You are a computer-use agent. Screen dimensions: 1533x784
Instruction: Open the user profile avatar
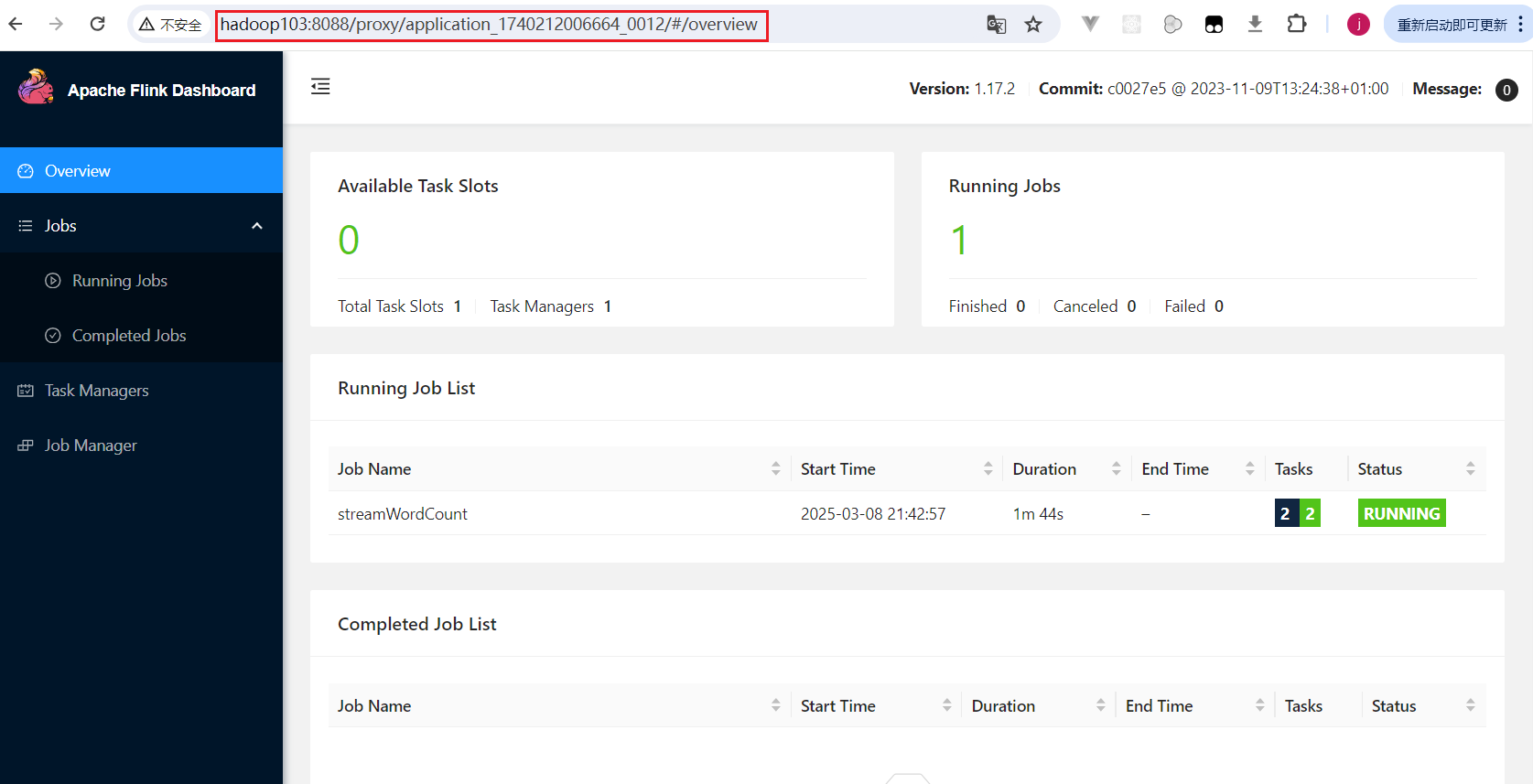click(x=1357, y=25)
